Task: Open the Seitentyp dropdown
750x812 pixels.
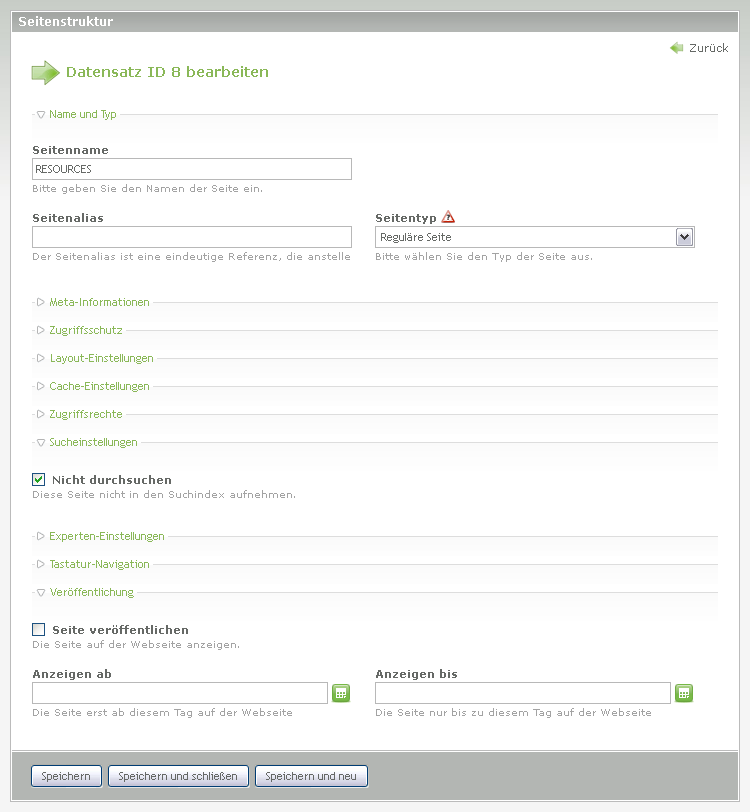Action: point(684,237)
